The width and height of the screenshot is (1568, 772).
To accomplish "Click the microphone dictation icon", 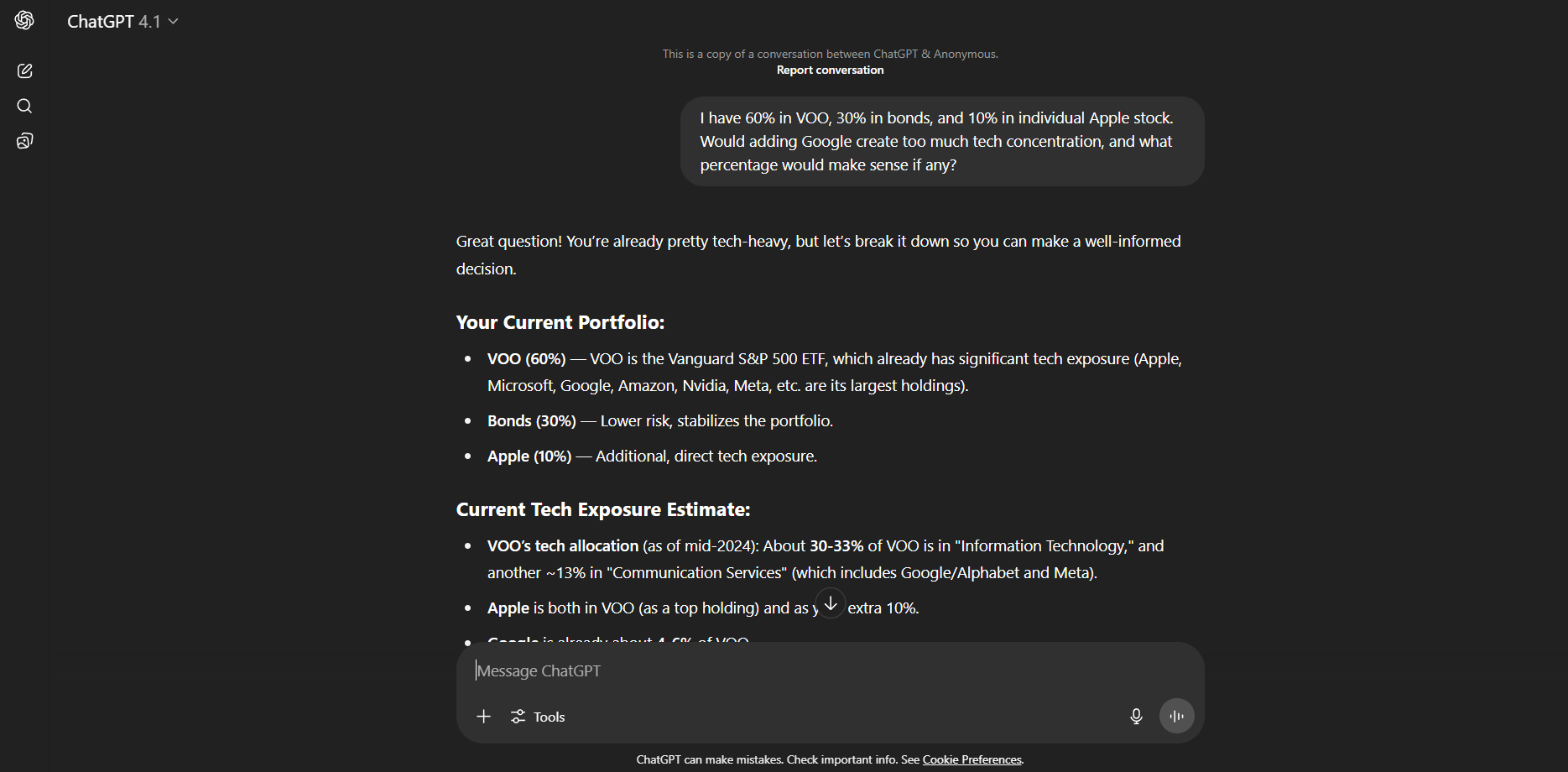I will pos(1136,717).
